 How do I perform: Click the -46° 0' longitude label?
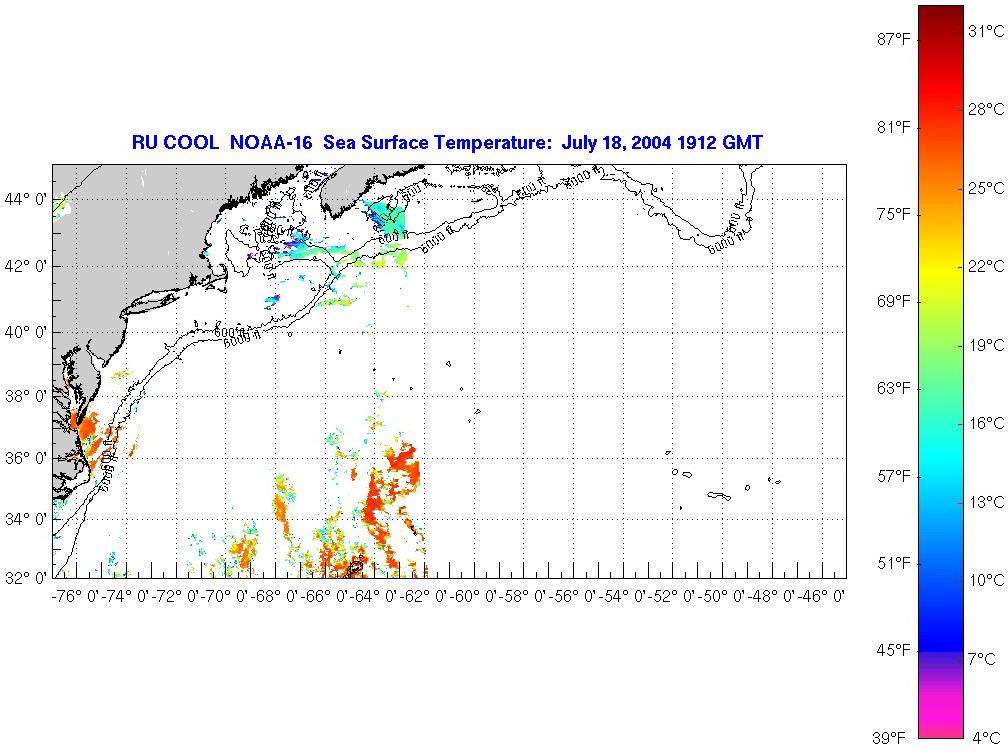pos(821,597)
